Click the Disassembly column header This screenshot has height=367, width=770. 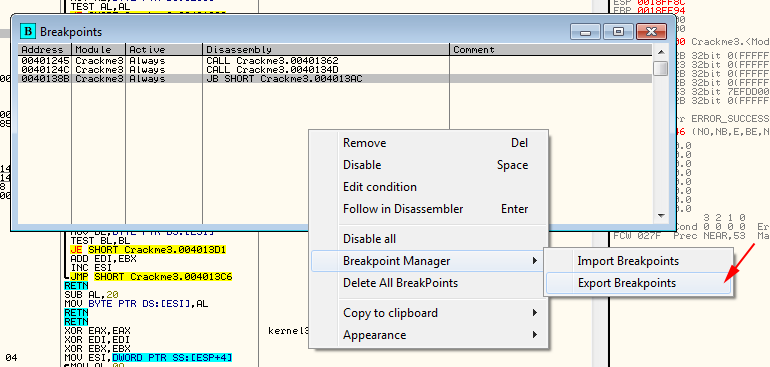point(326,50)
